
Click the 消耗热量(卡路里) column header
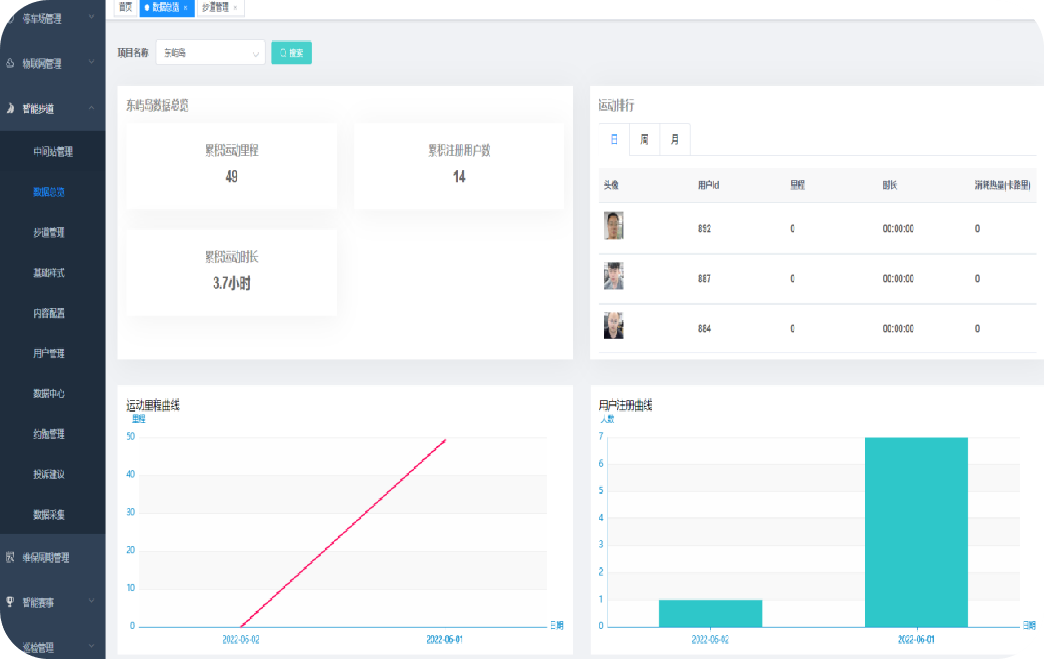(x=1003, y=185)
